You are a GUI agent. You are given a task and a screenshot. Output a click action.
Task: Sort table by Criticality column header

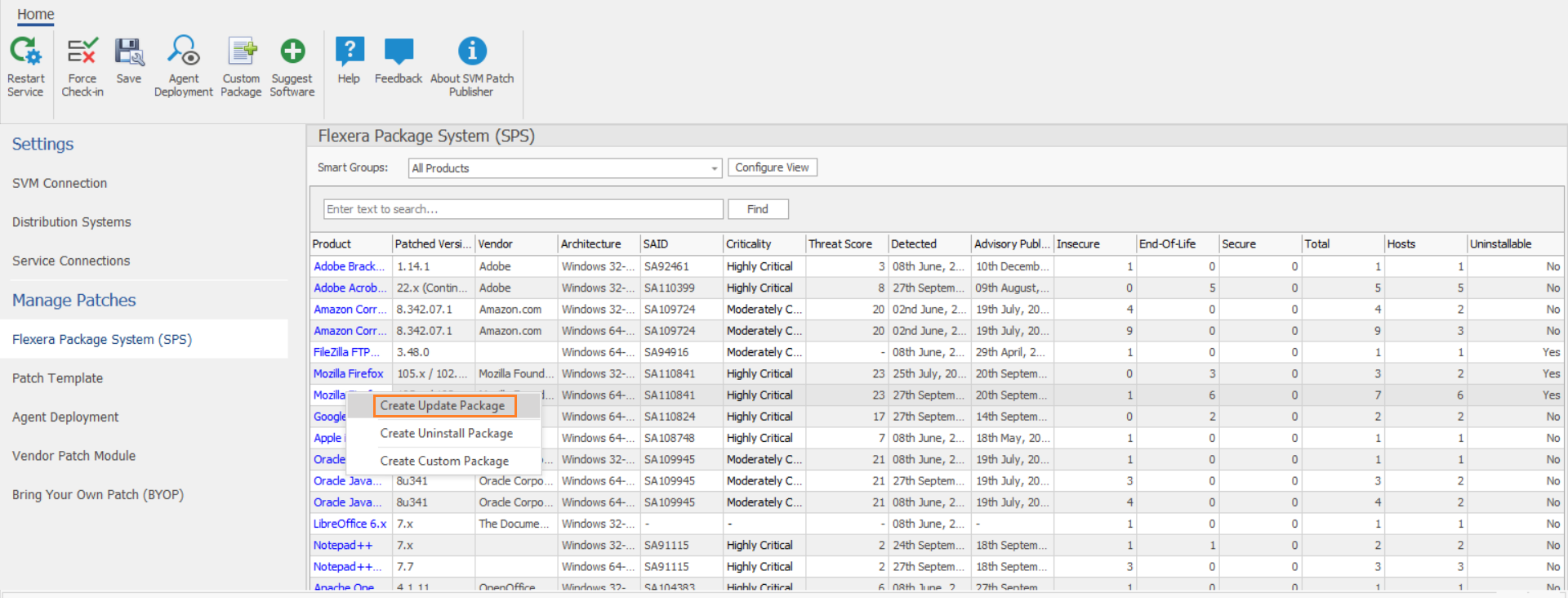749,244
